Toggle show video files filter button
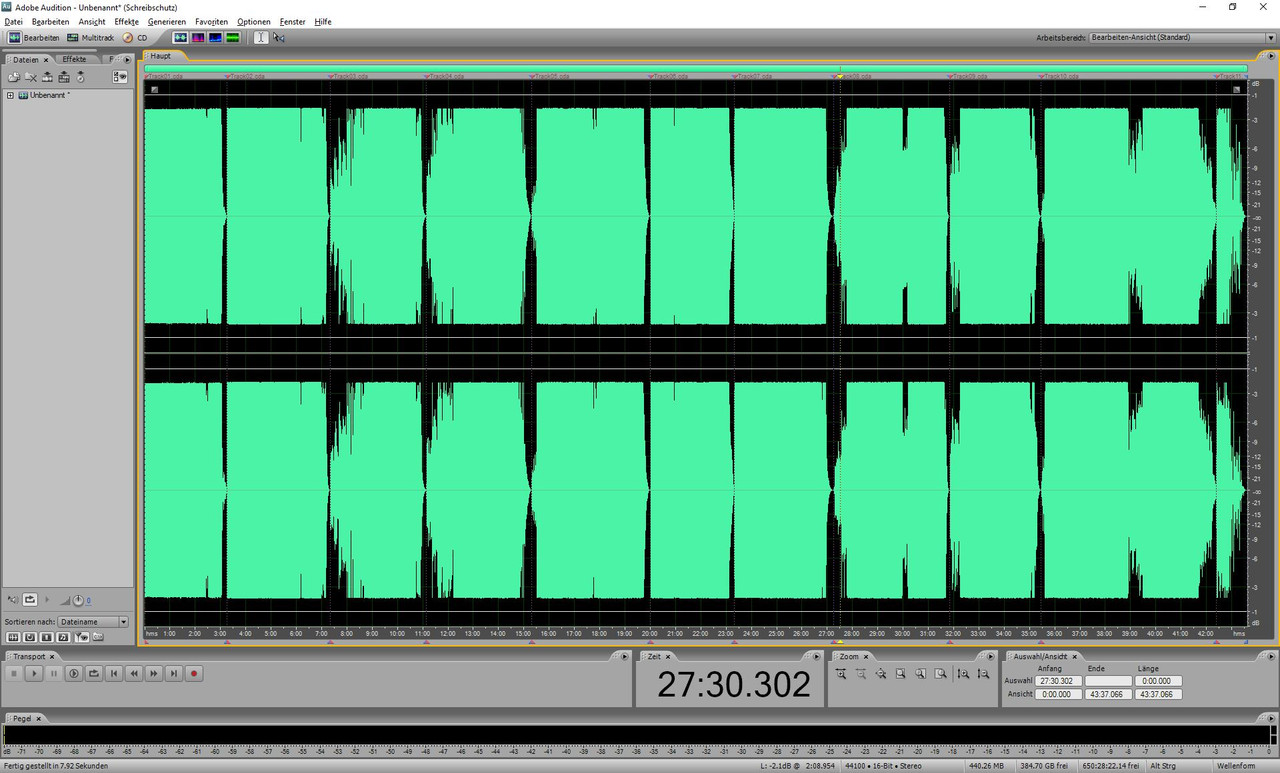The height and width of the screenshot is (773, 1280). [46, 637]
